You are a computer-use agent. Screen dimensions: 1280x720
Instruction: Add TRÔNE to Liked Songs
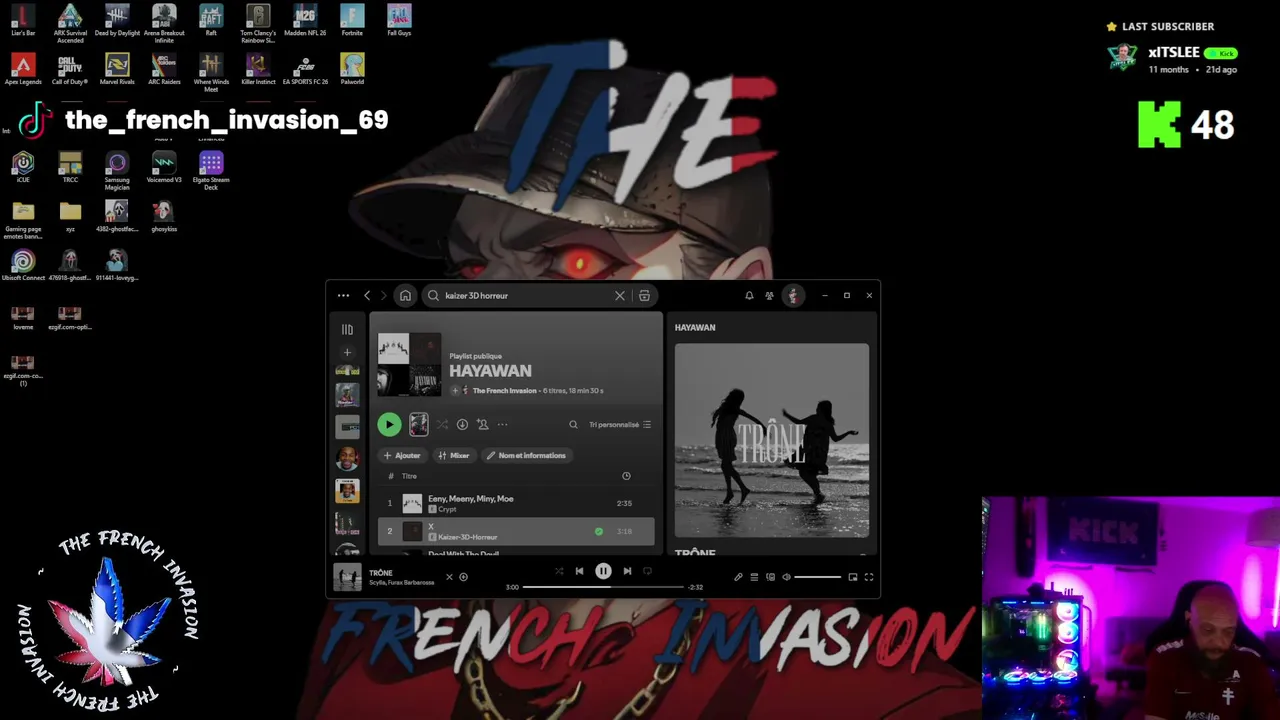(x=463, y=577)
